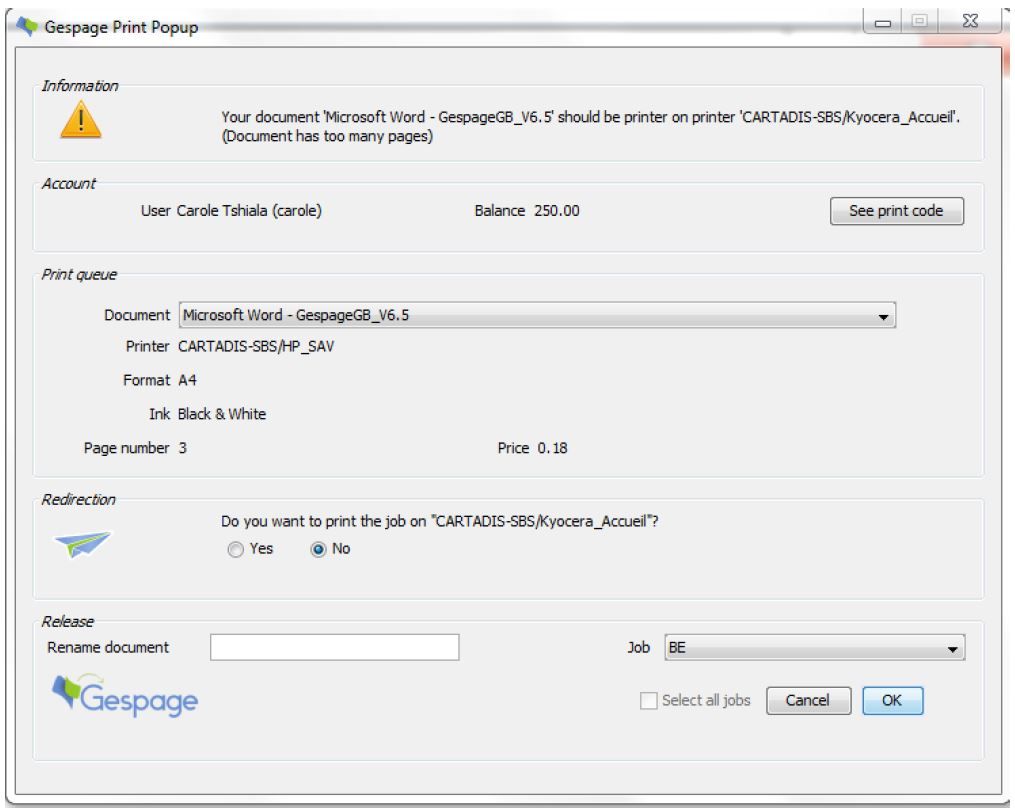The width and height of the screenshot is (1015, 810).
Task: Click the paper plane redirection icon
Action: [x=83, y=544]
